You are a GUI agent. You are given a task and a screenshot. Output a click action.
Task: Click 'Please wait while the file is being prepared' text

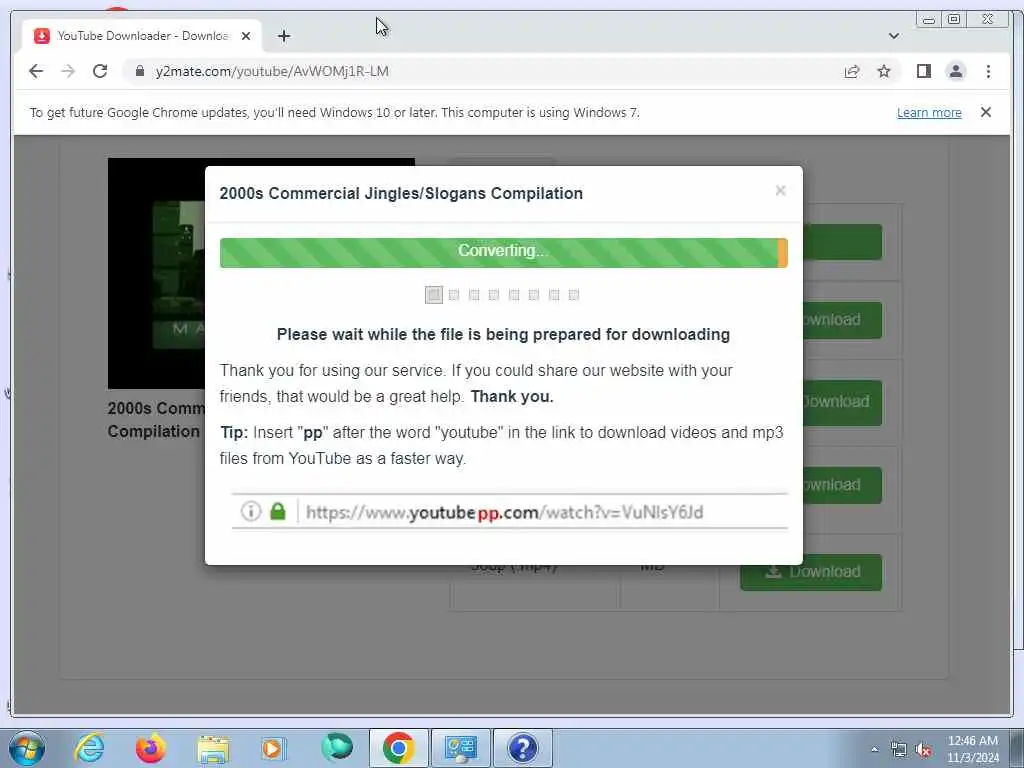(503, 334)
